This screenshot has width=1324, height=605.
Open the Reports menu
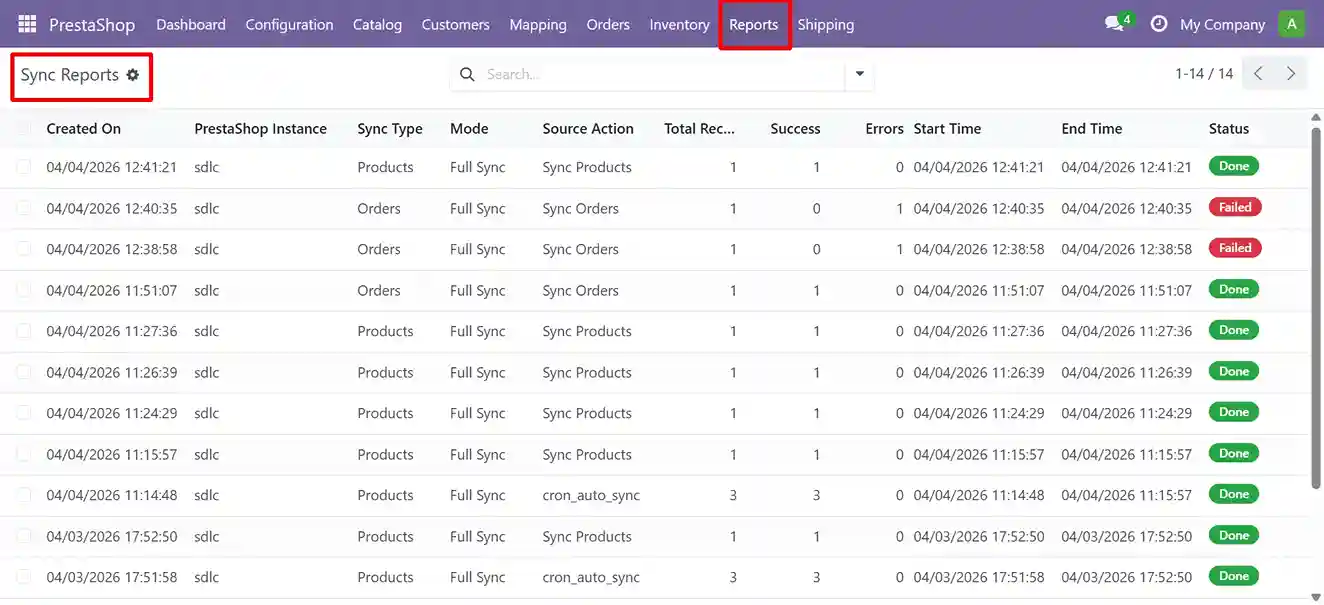(x=753, y=24)
